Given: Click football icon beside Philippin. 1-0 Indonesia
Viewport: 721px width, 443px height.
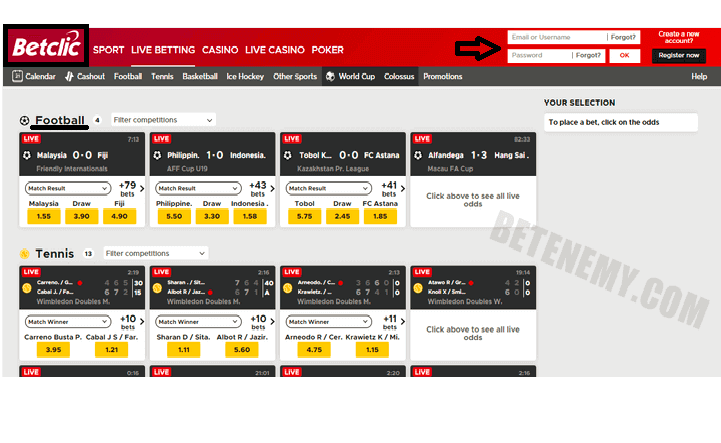Looking at the screenshot, I should click(x=157, y=155).
